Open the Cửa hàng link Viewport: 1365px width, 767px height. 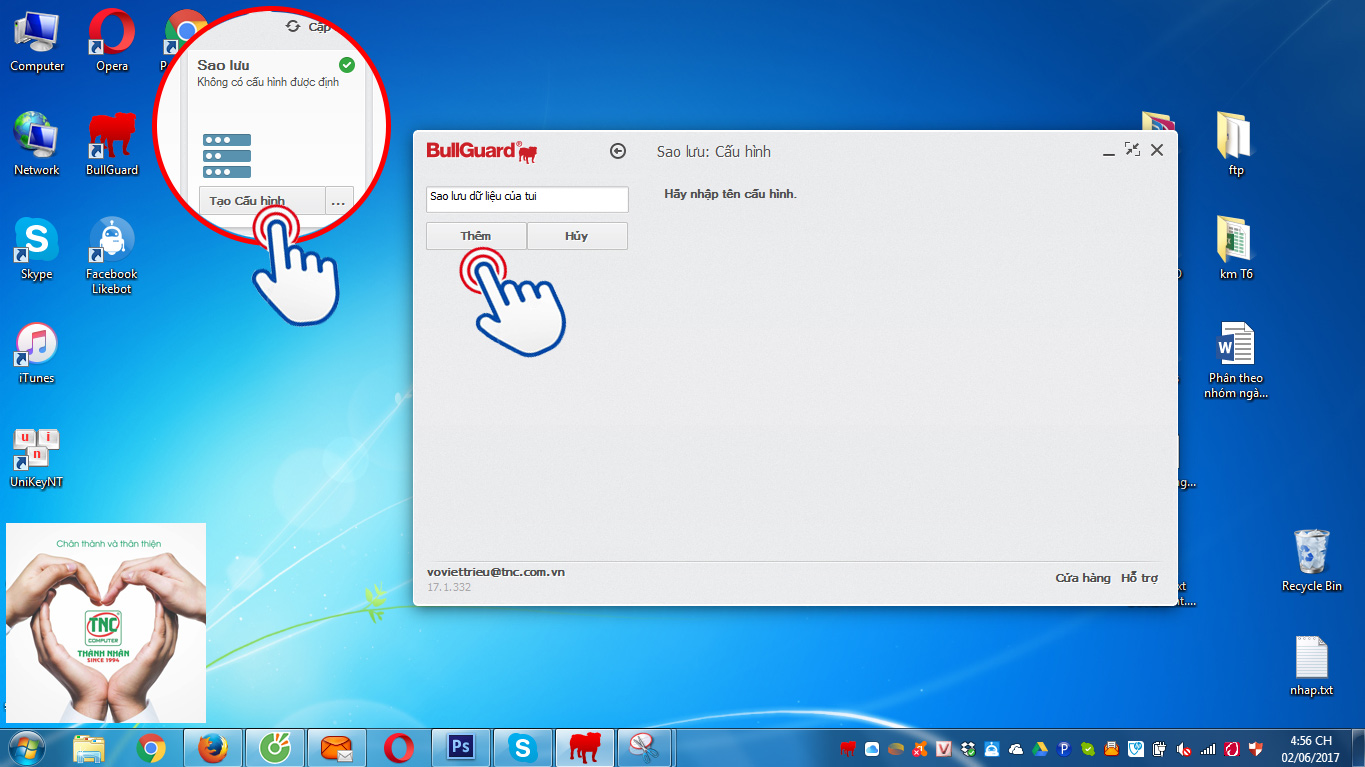(x=1083, y=578)
